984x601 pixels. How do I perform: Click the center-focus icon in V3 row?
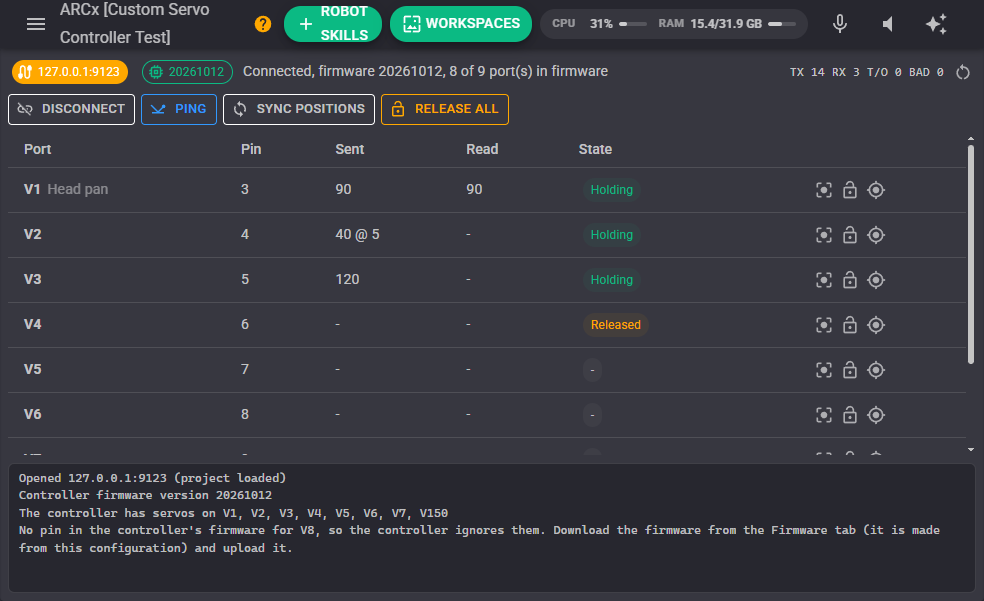pyautogui.click(x=824, y=280)
